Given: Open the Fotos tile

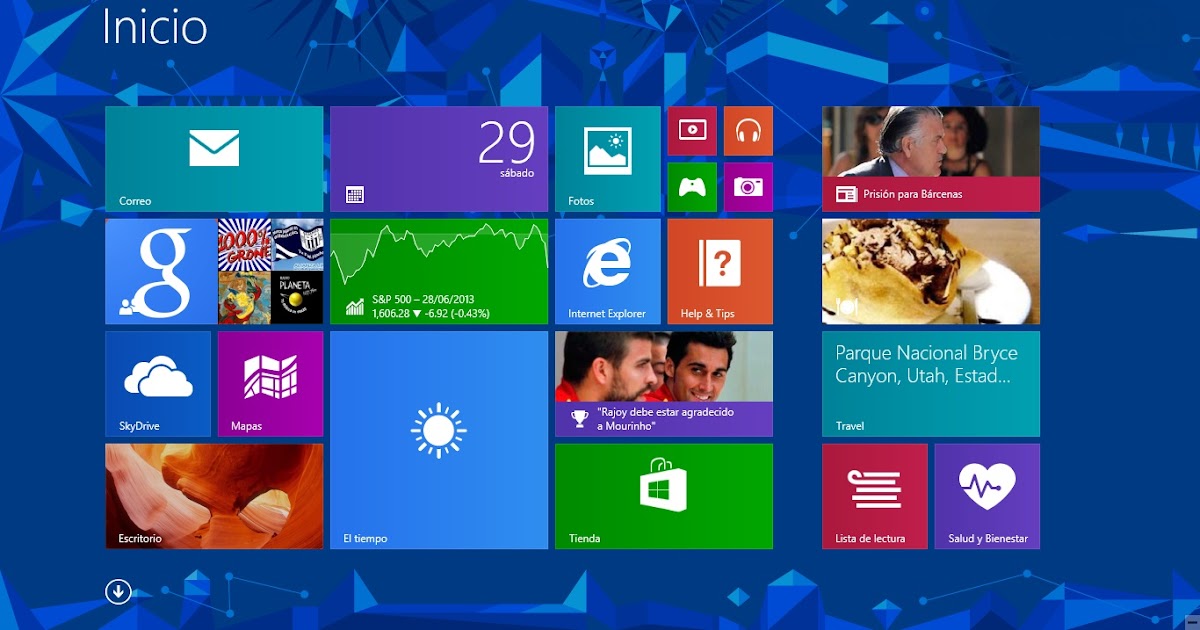Looking at the screenshot, I should [x=608, y=159].
